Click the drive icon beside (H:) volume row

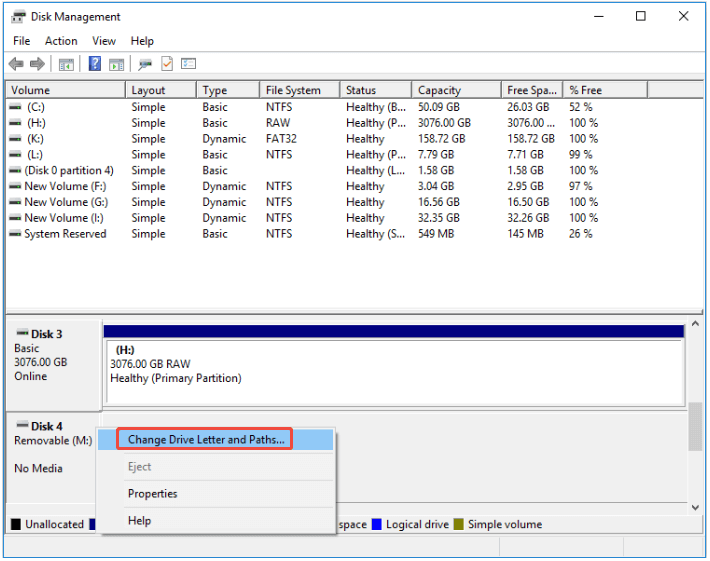click(15, 123)
